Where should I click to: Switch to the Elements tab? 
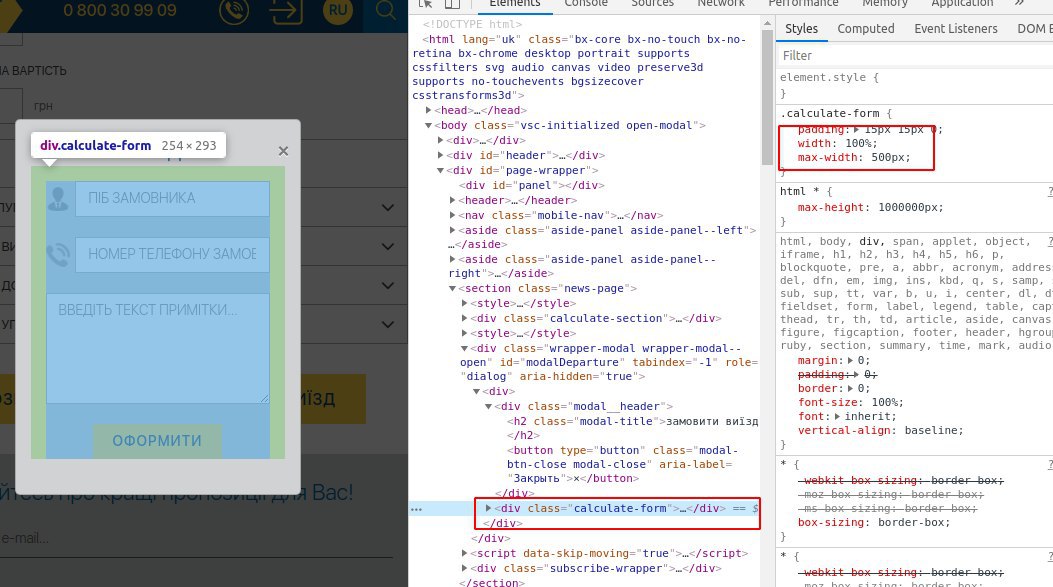click(514, 4)
